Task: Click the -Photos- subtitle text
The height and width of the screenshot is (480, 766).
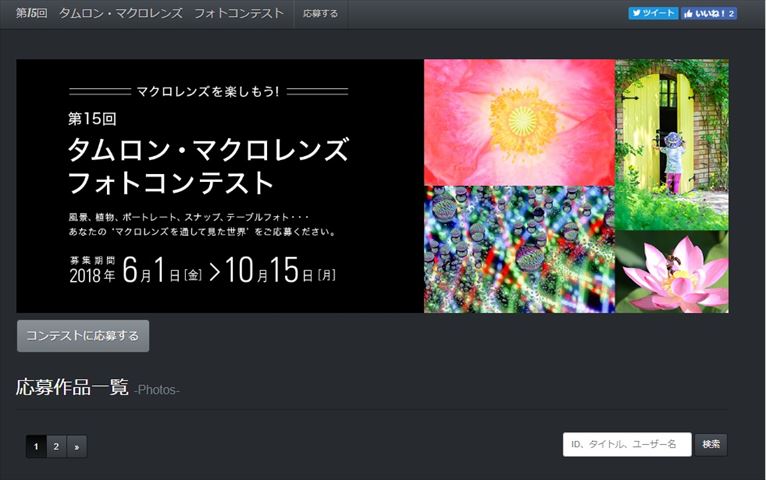Action: pos(157,390)
